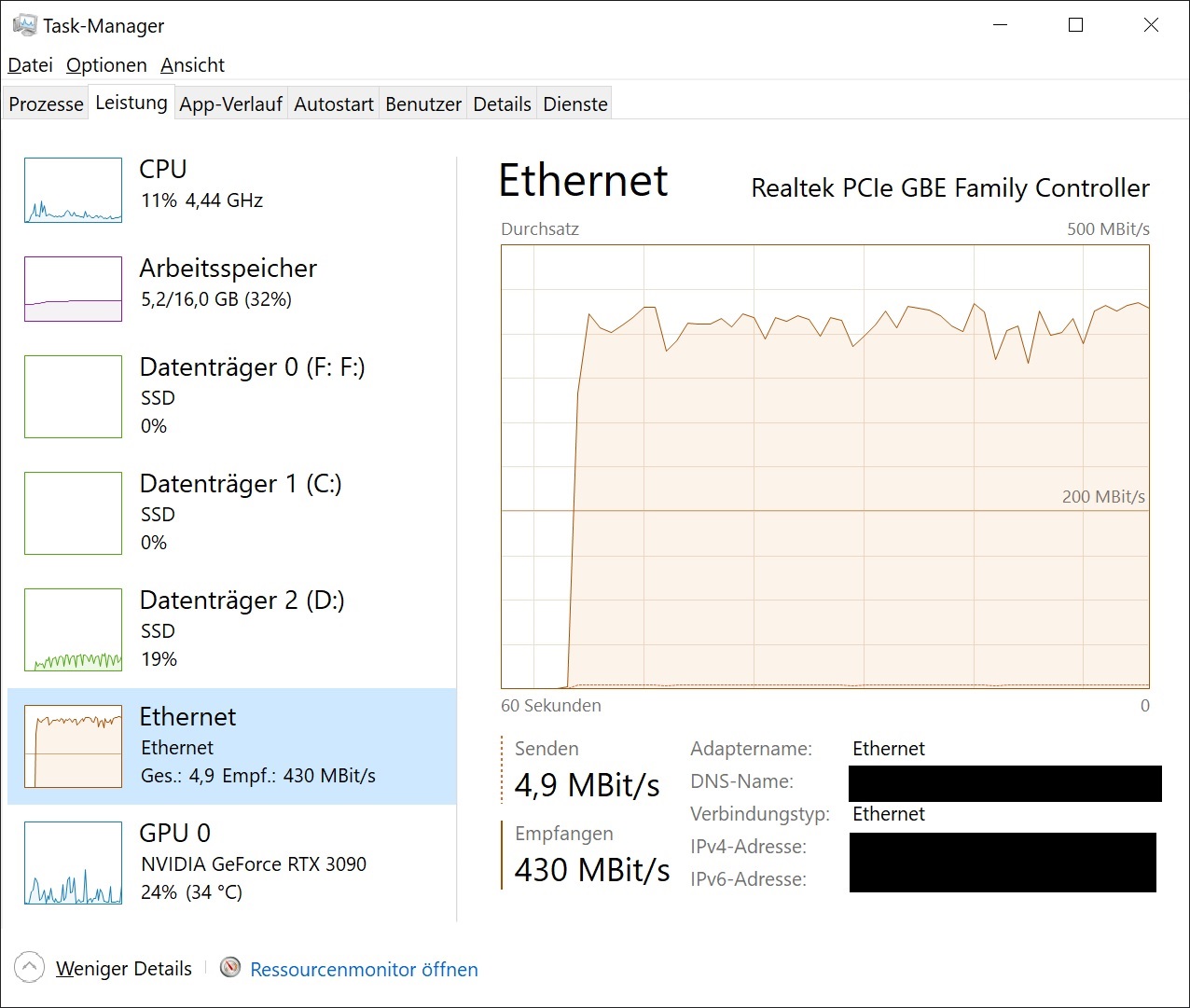Image resolution: width=1190 pixels, height=1008 pixels.
Task: Click the 60 Sekunden axis label
Action: pos(551,706)
